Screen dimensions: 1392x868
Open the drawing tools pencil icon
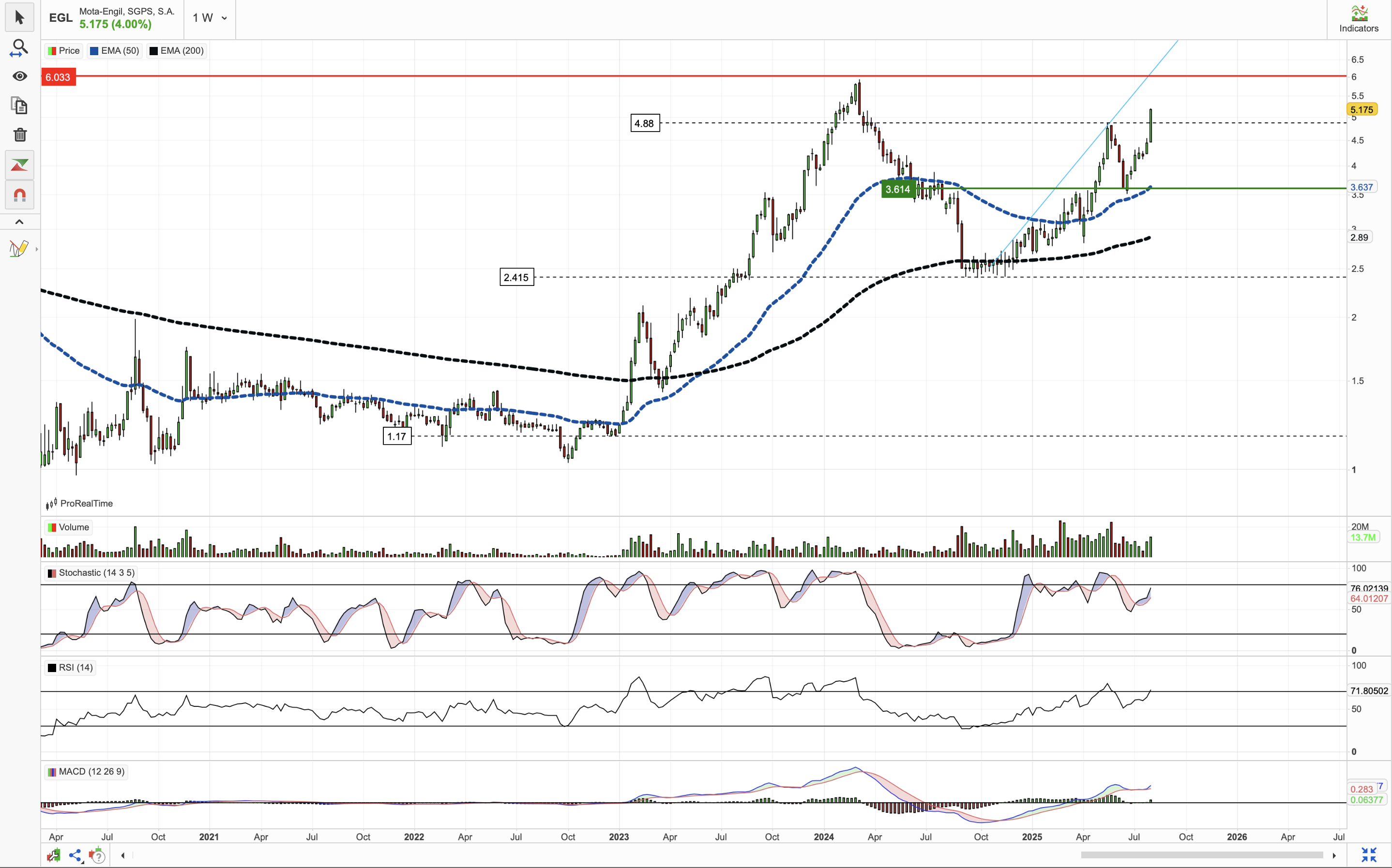(x=18, y=249)
